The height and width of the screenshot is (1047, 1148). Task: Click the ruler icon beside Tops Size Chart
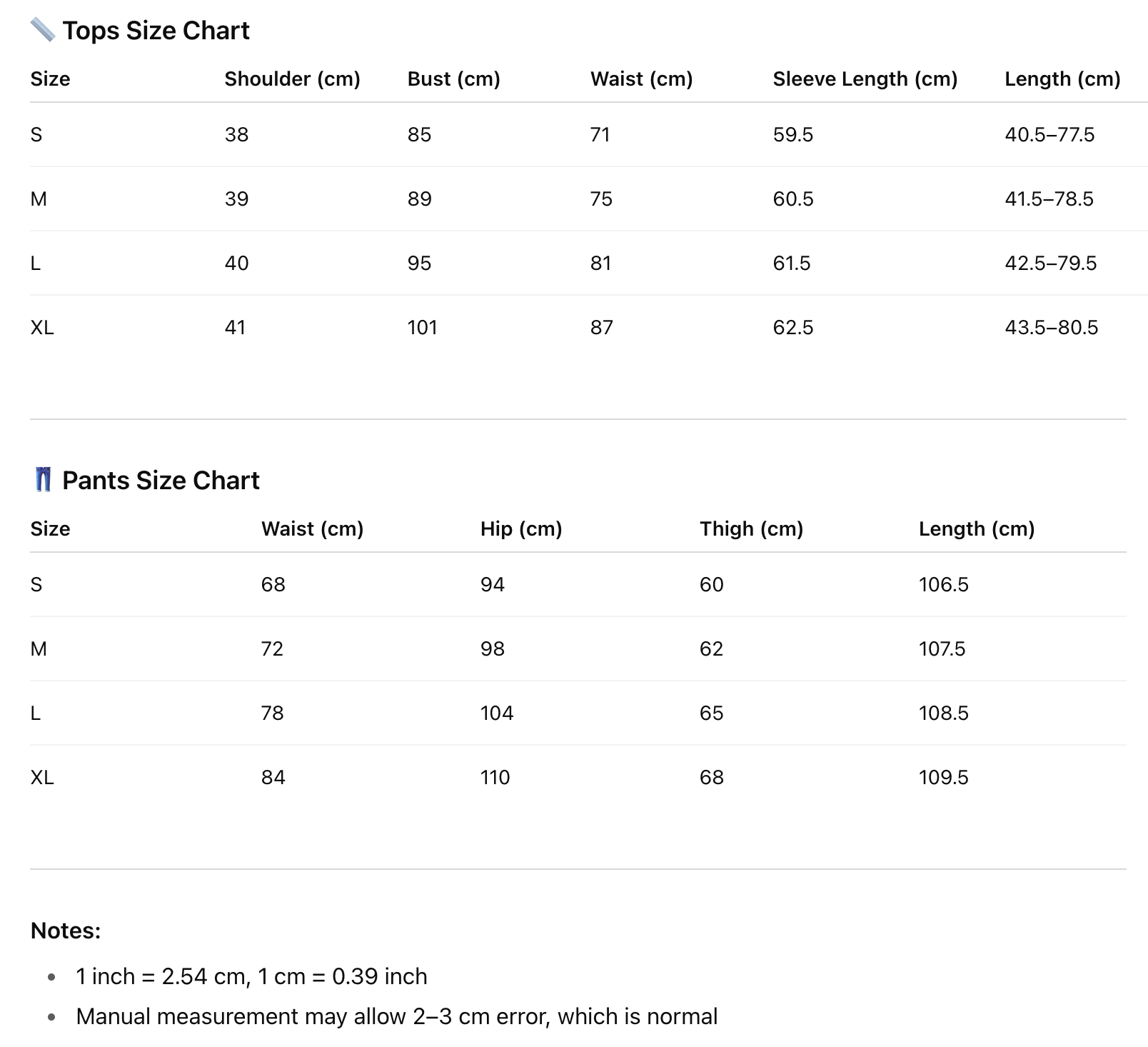pyautogui.click(x=43, y=30)
